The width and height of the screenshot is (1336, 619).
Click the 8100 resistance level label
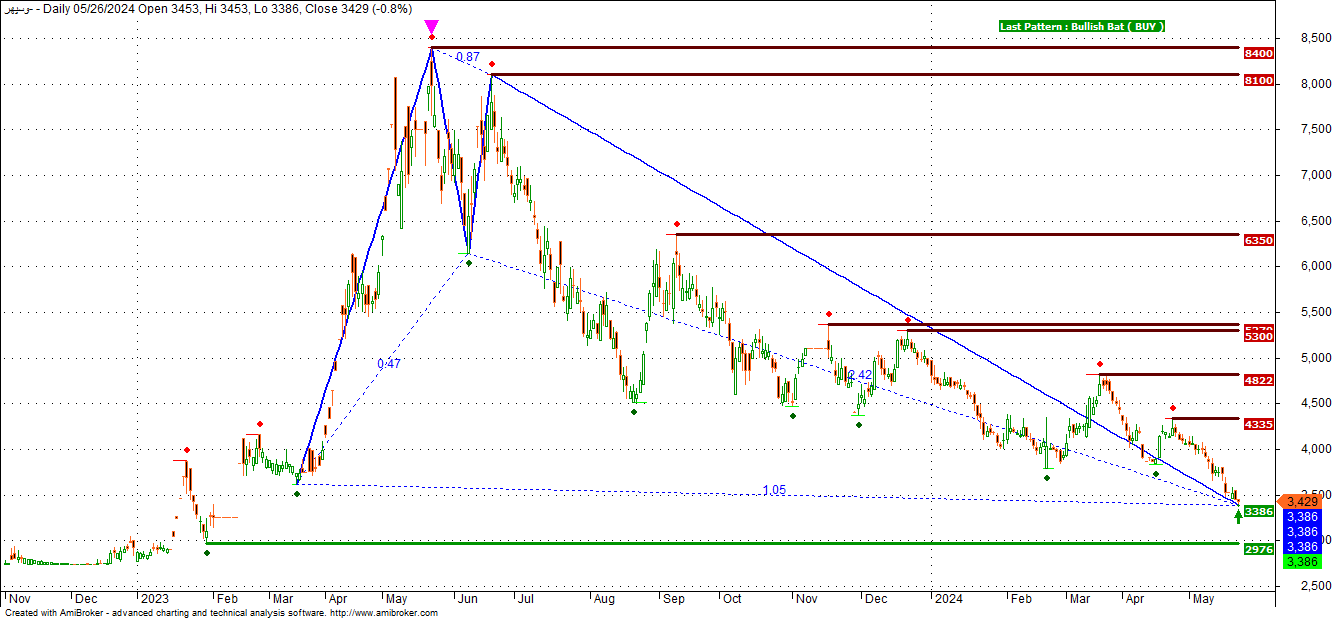(x=1259, y=80)
